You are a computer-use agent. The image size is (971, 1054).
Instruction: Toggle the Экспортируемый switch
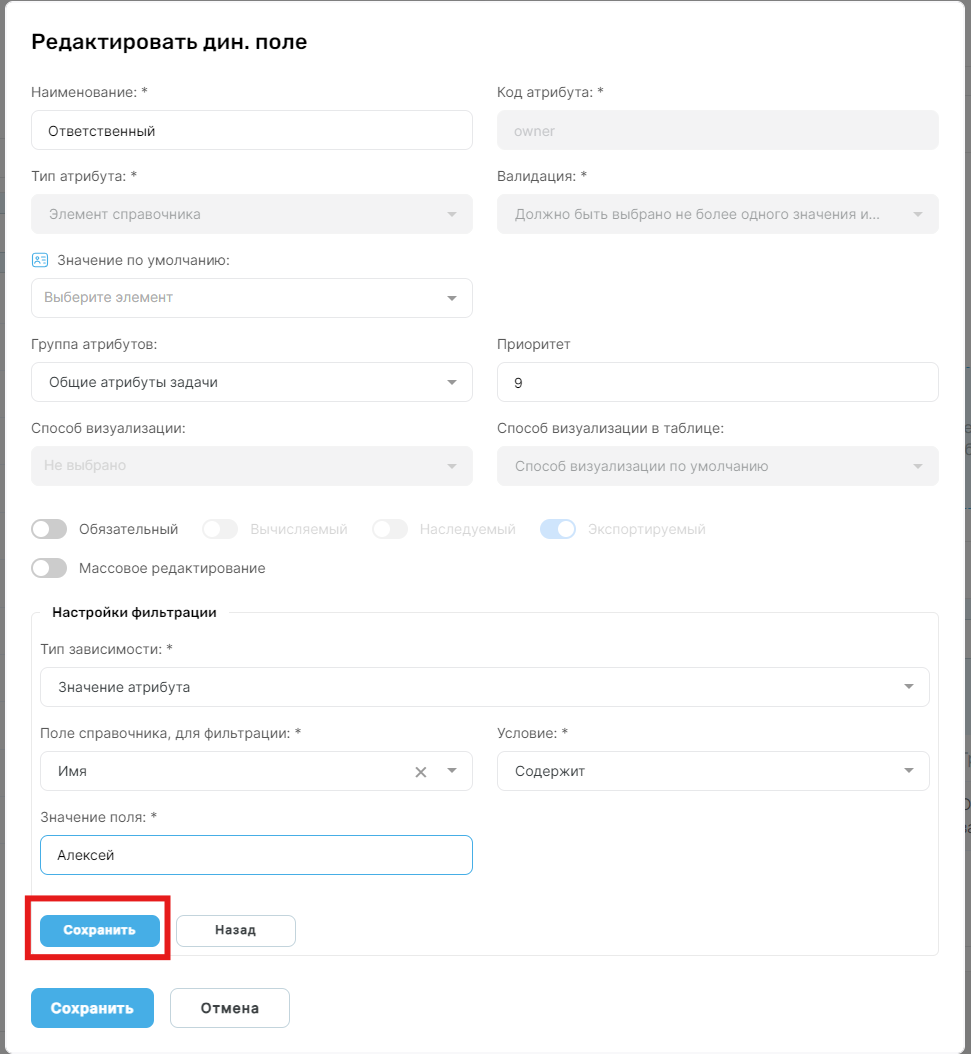click(558, 529)
